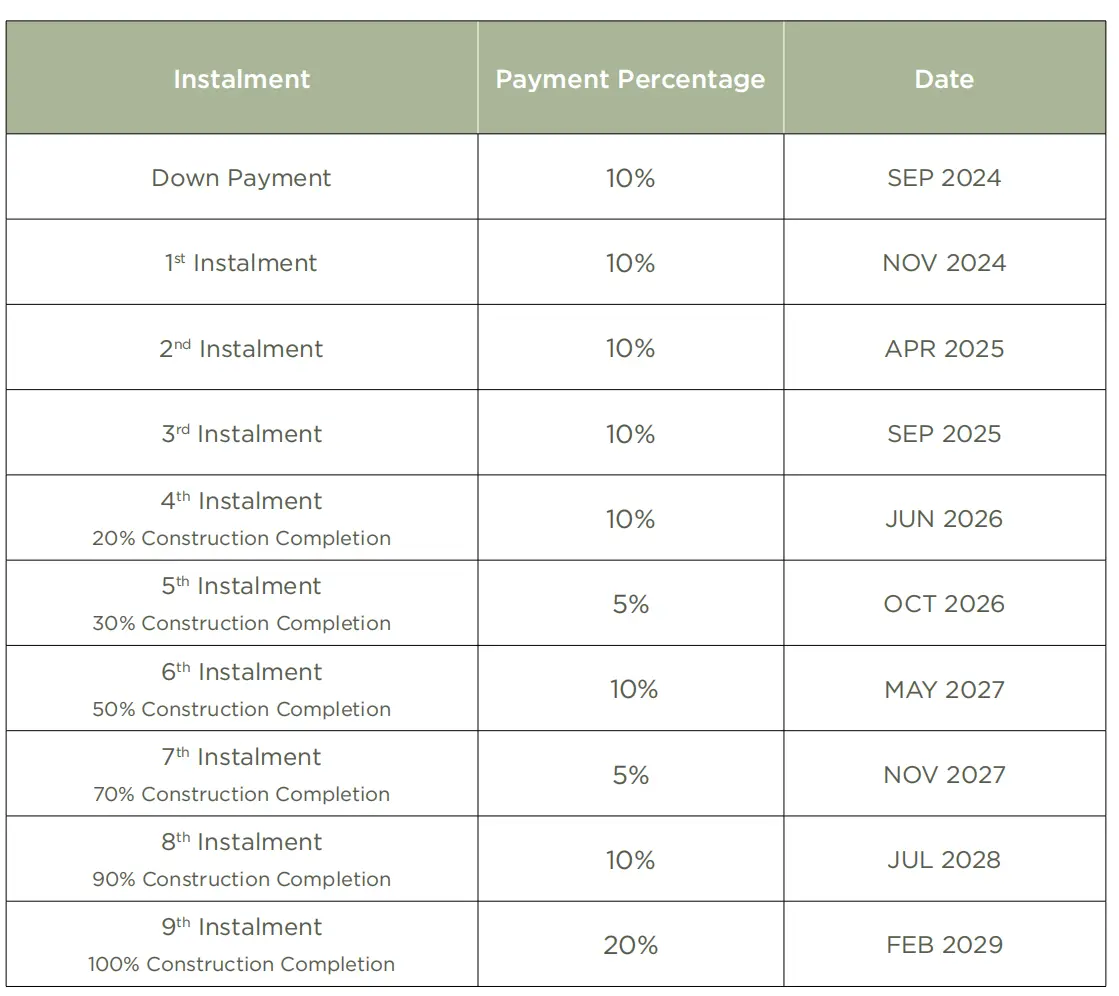This screenshot has width=1119, height=996.
Task: Click the Instalment column header
Action: (x=242, y=78)
